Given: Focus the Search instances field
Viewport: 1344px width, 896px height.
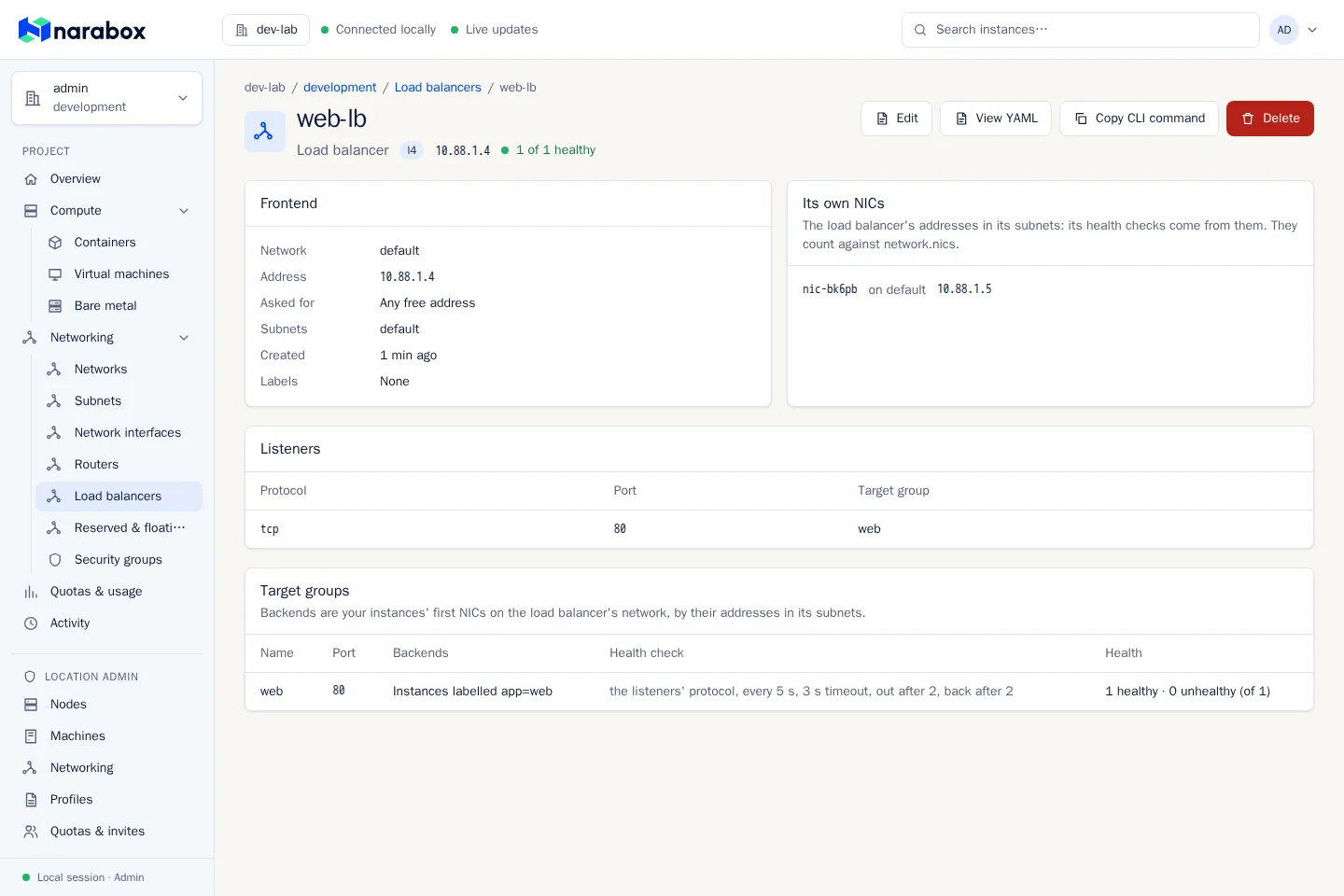Looking at the screenshot, I should tap(1081, 30).
